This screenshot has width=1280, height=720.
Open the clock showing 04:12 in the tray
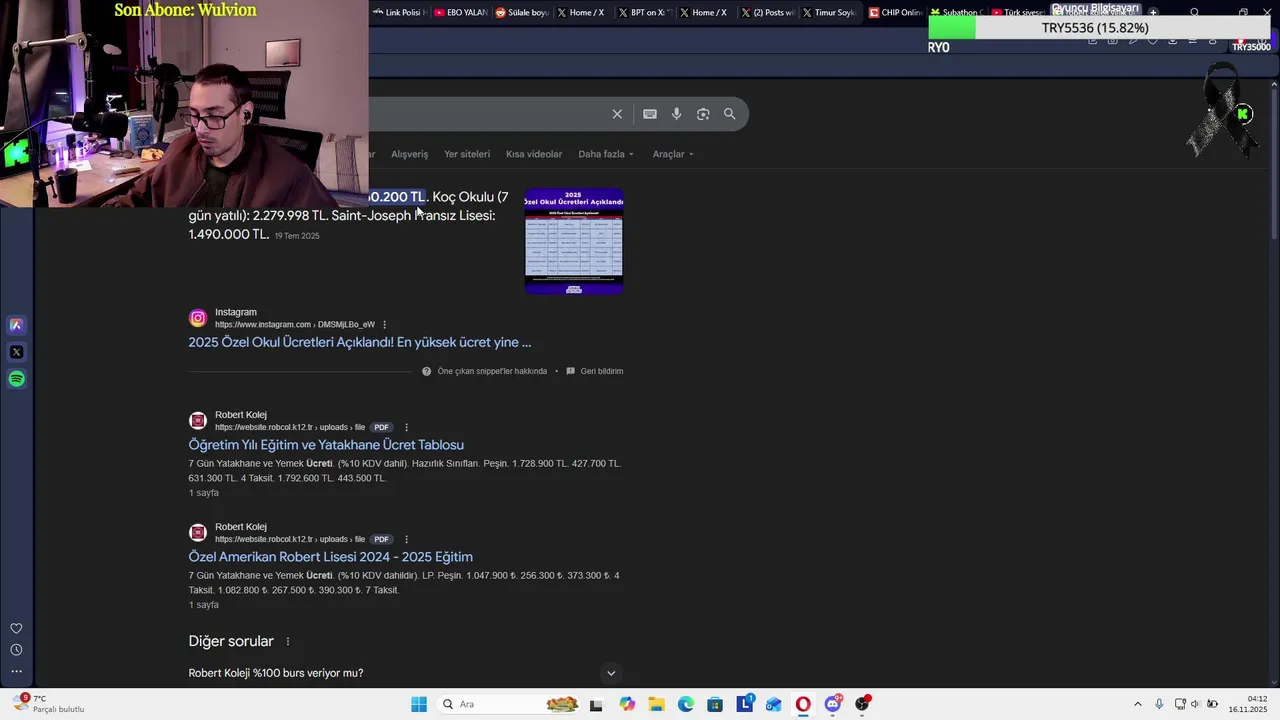(1247, 704)
